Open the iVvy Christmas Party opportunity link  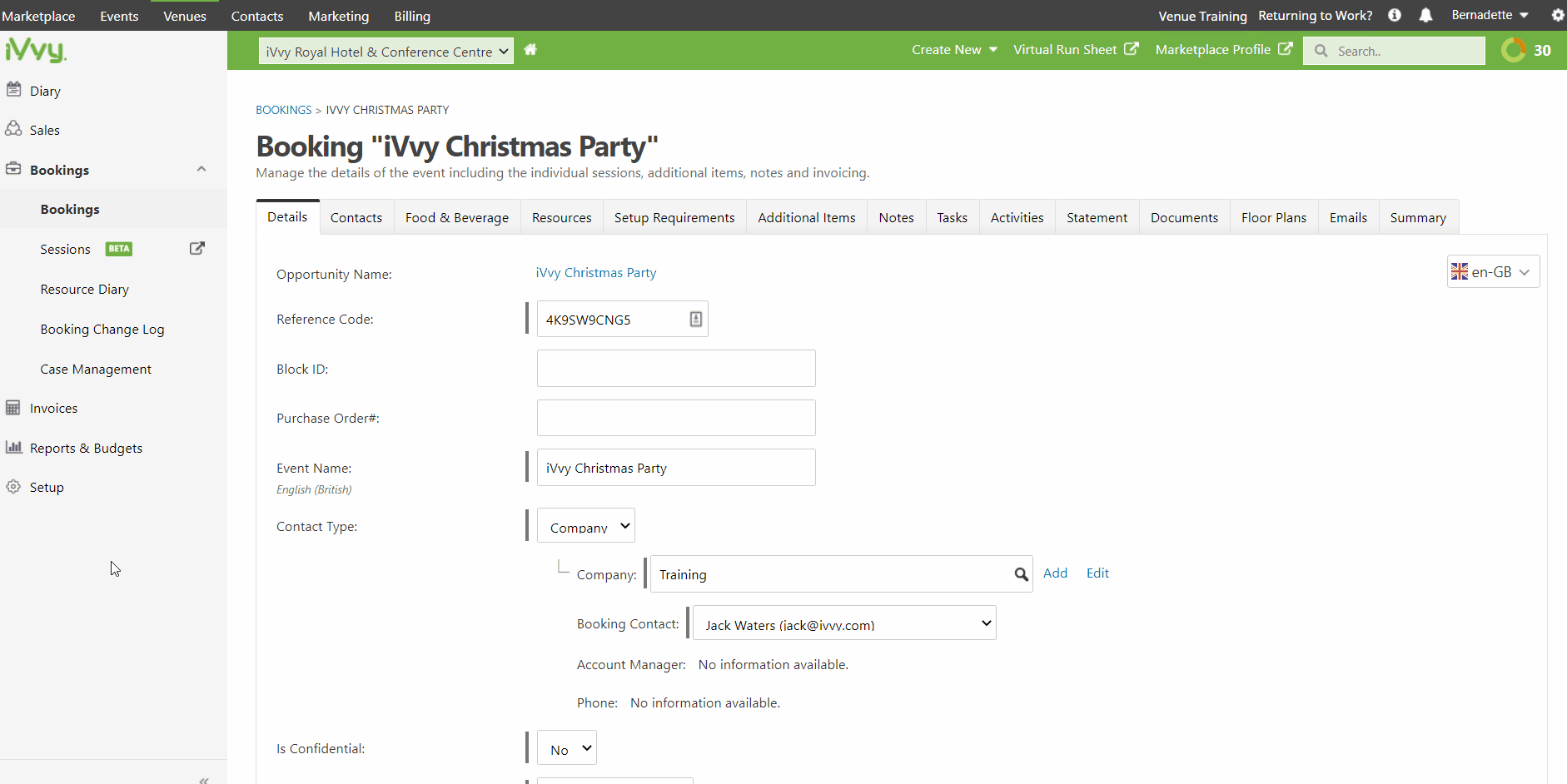596,272
